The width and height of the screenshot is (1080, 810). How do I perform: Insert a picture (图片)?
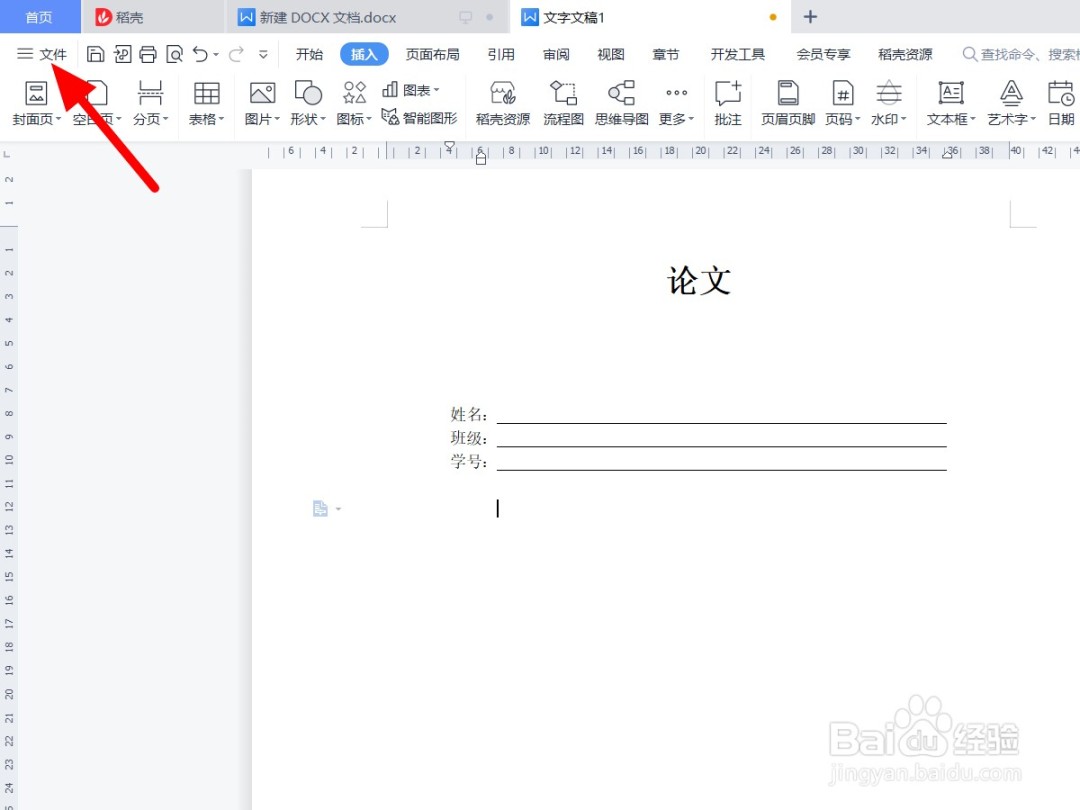point(262,103)
